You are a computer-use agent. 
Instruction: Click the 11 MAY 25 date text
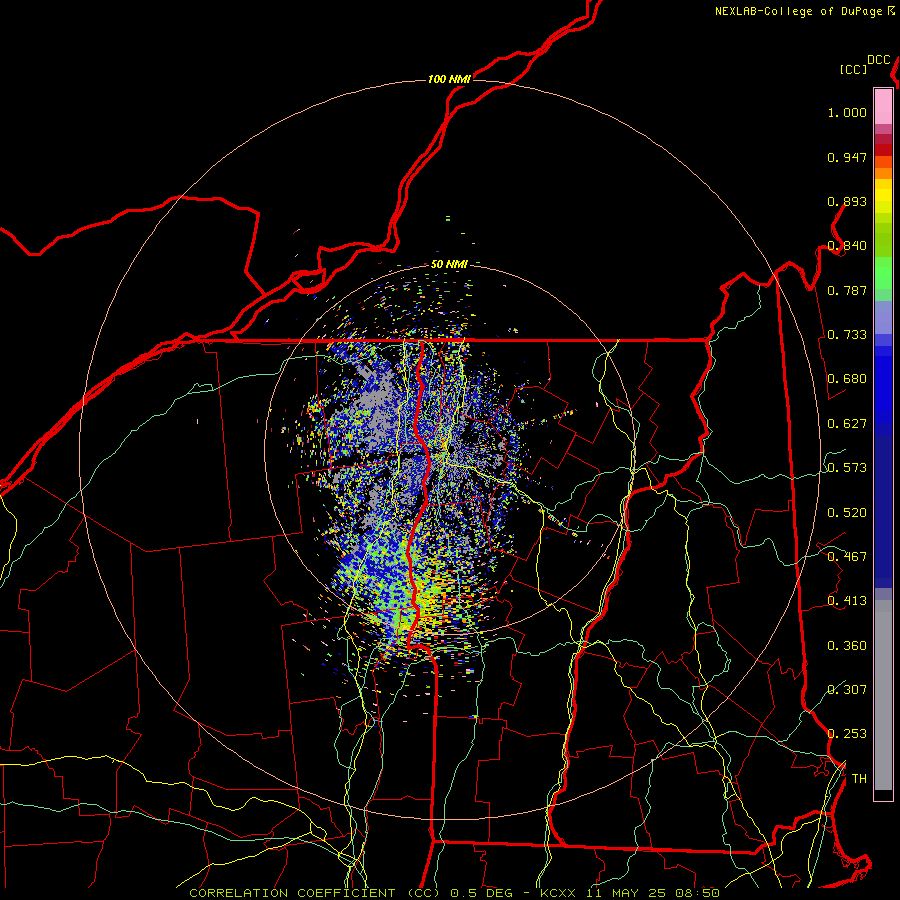[x=626, y=893]
